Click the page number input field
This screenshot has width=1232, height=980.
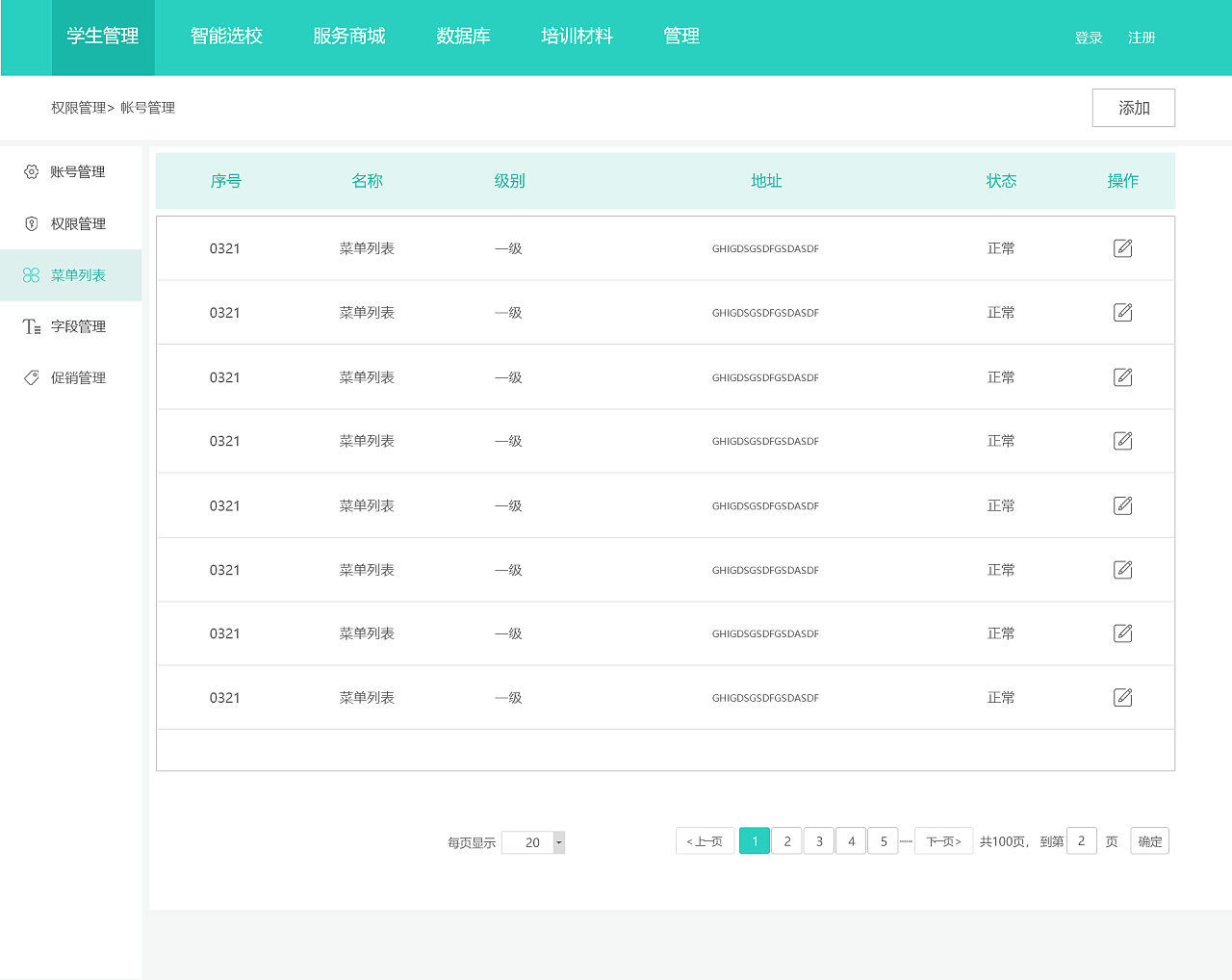1082,840
